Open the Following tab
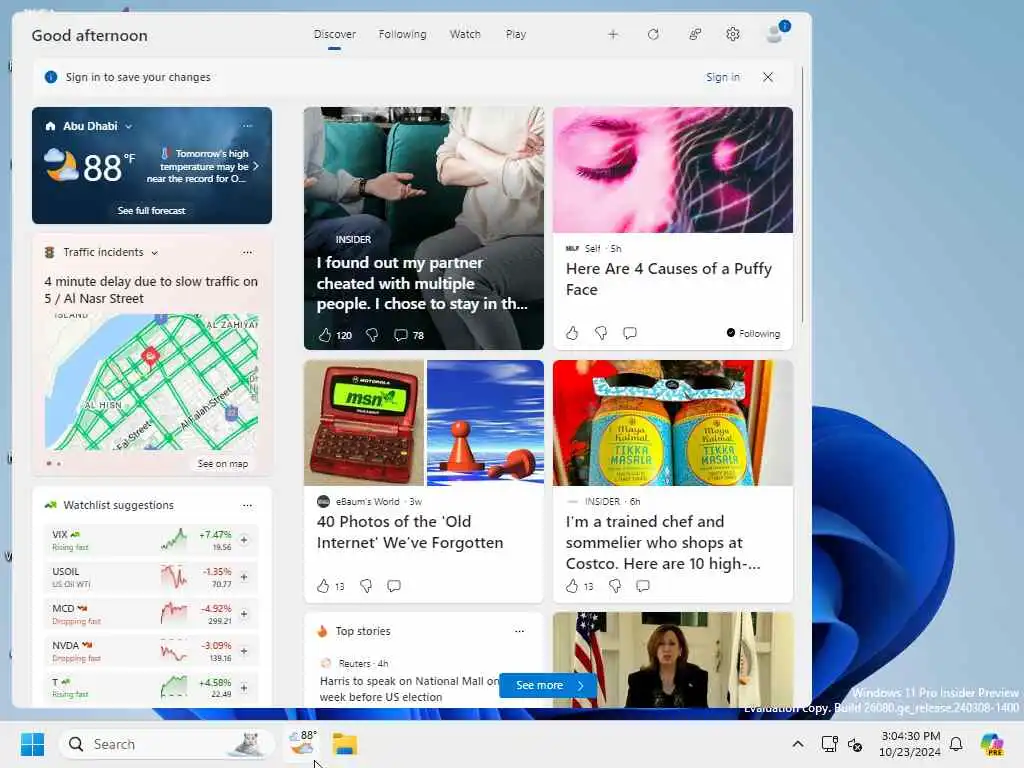The width and height of the screenshot is (1024, 768). coord(402,35)
